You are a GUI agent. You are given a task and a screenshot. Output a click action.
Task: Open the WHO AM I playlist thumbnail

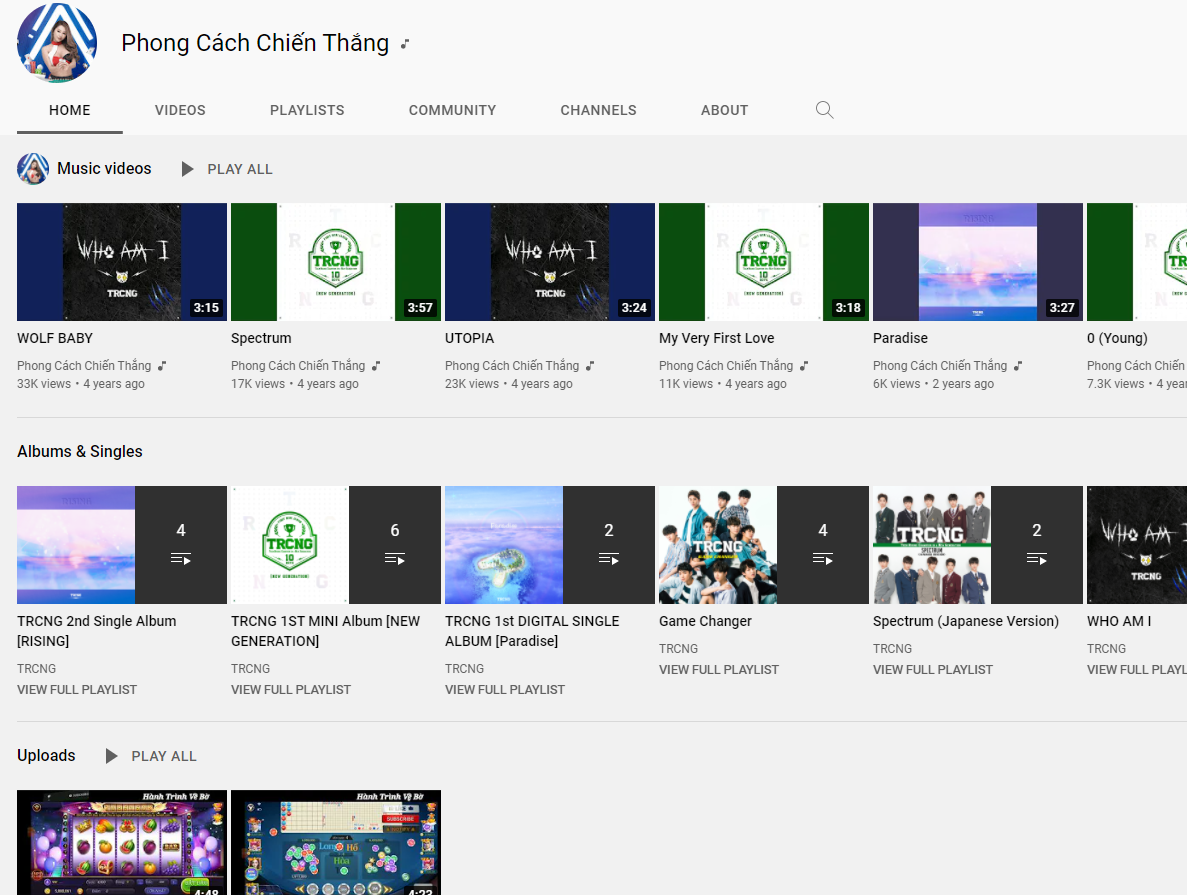1137,545
